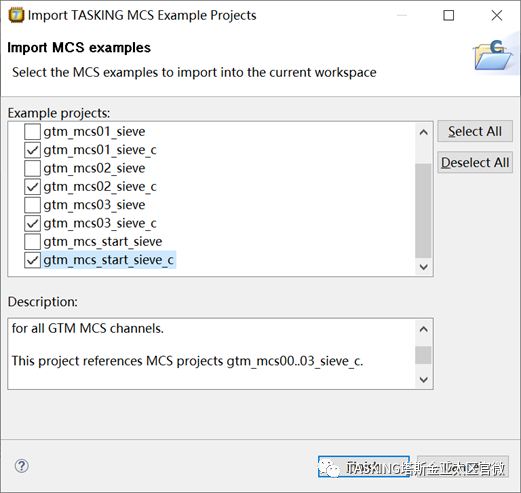
Task: Click the TASKING app icon in title bar
Action: point(16,15)
